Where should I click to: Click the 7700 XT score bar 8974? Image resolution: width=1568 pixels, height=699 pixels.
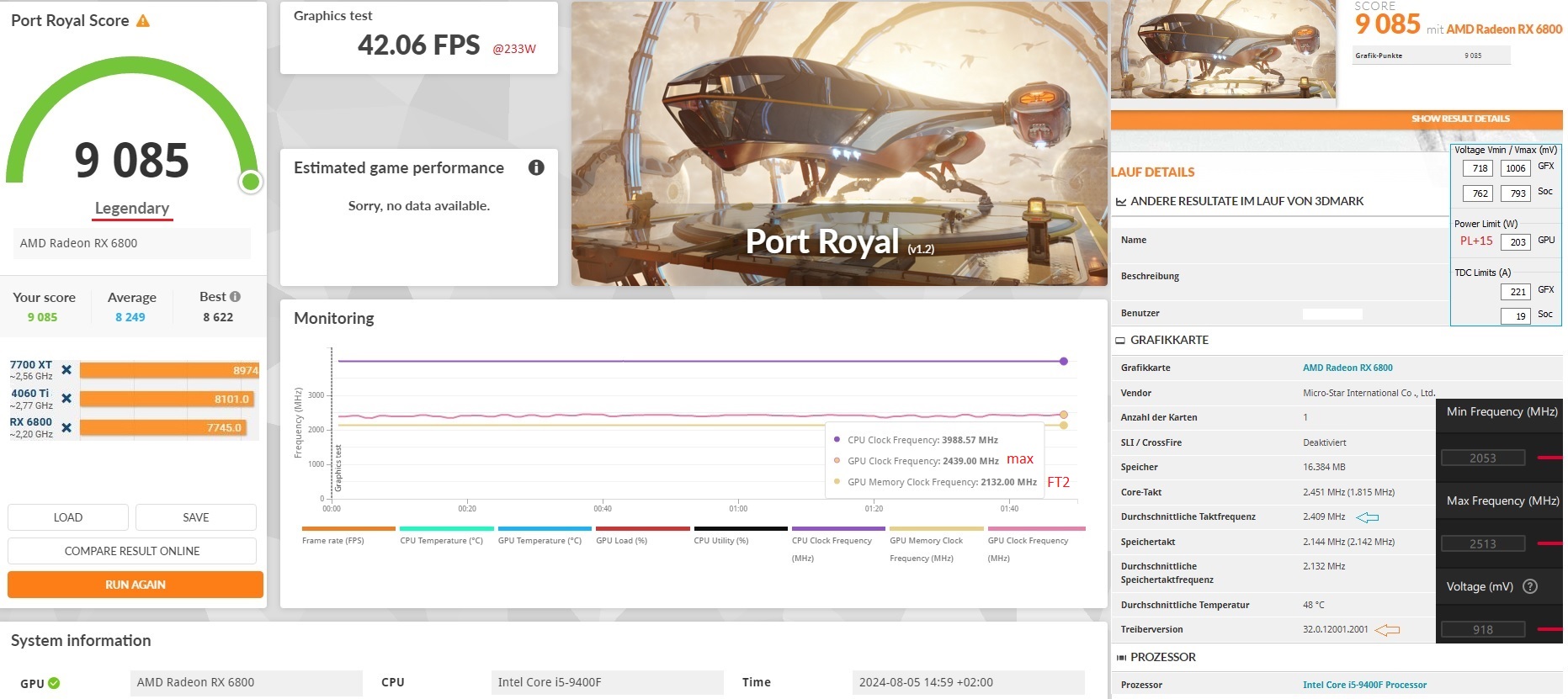coord(169,370)
